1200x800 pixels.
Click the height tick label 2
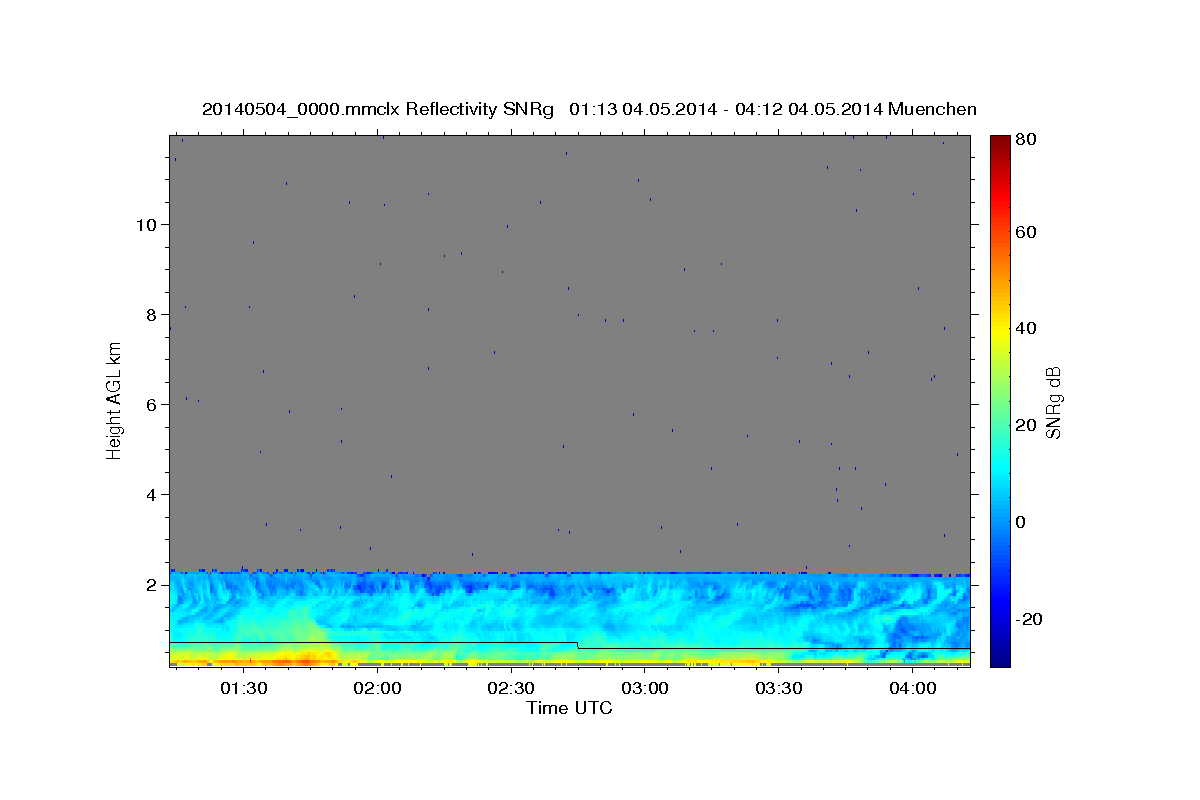click(x=151, y=584)
